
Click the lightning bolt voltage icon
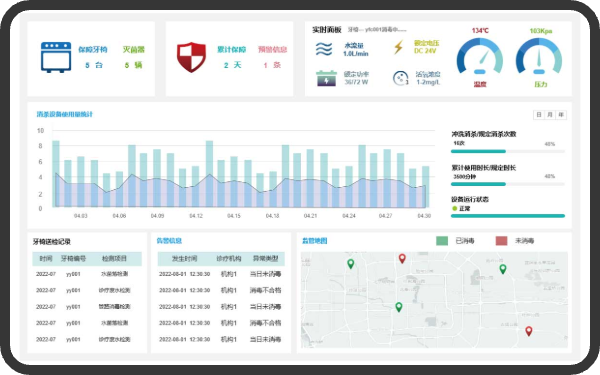[x=398, y=47]
